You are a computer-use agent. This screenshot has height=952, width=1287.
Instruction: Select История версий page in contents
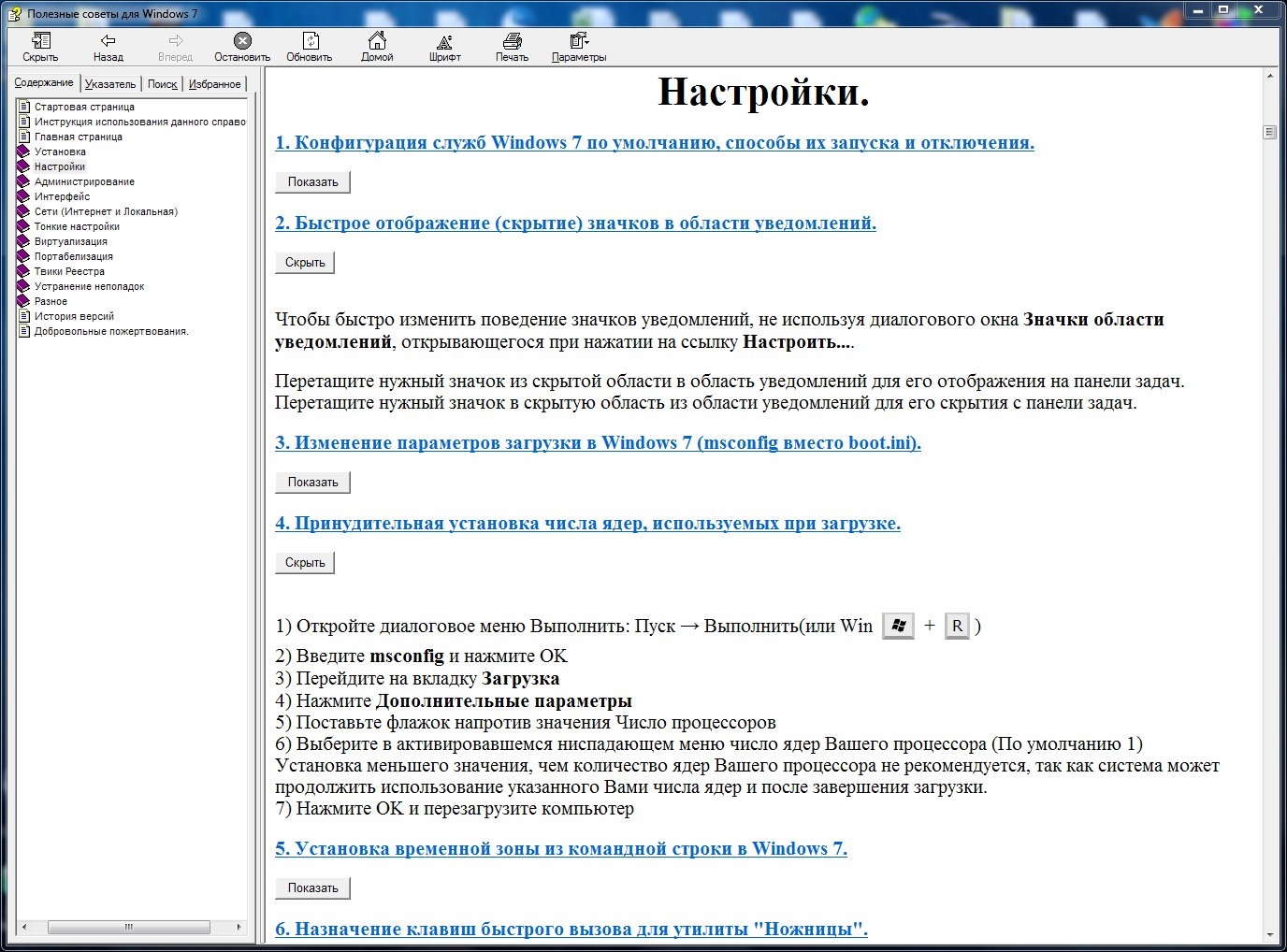74,316
